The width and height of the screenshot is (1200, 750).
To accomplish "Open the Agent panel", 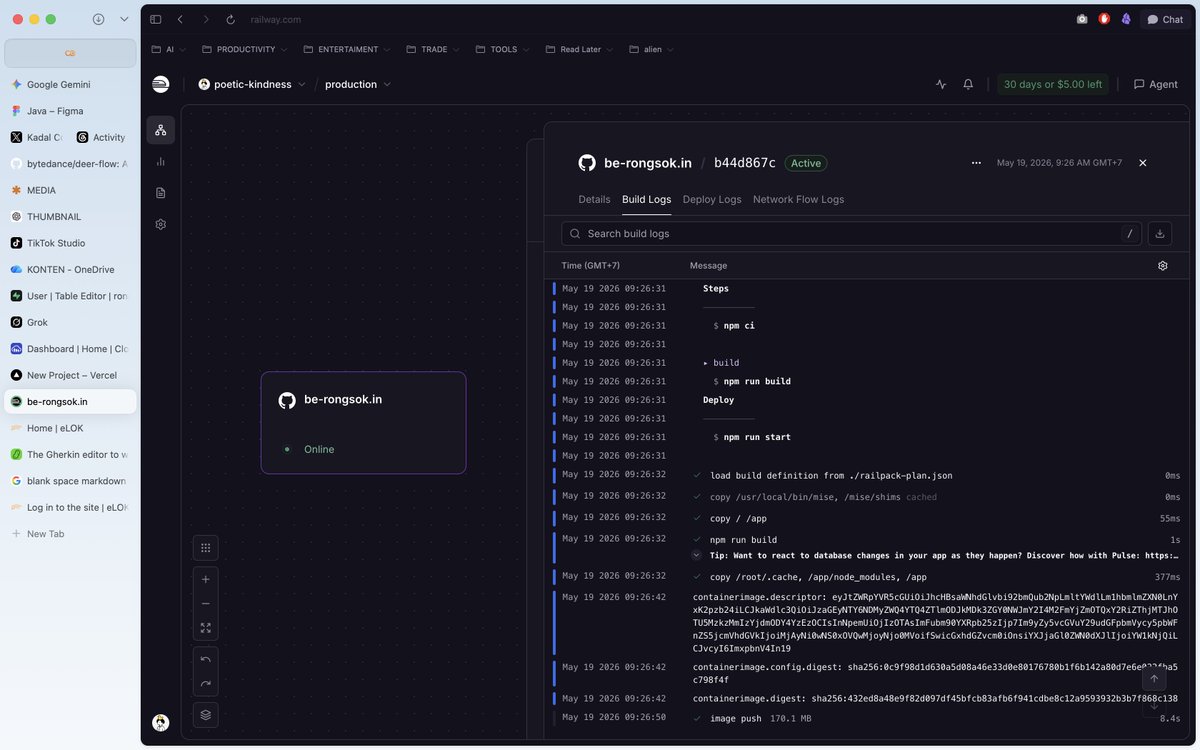I will point(1155,85).
